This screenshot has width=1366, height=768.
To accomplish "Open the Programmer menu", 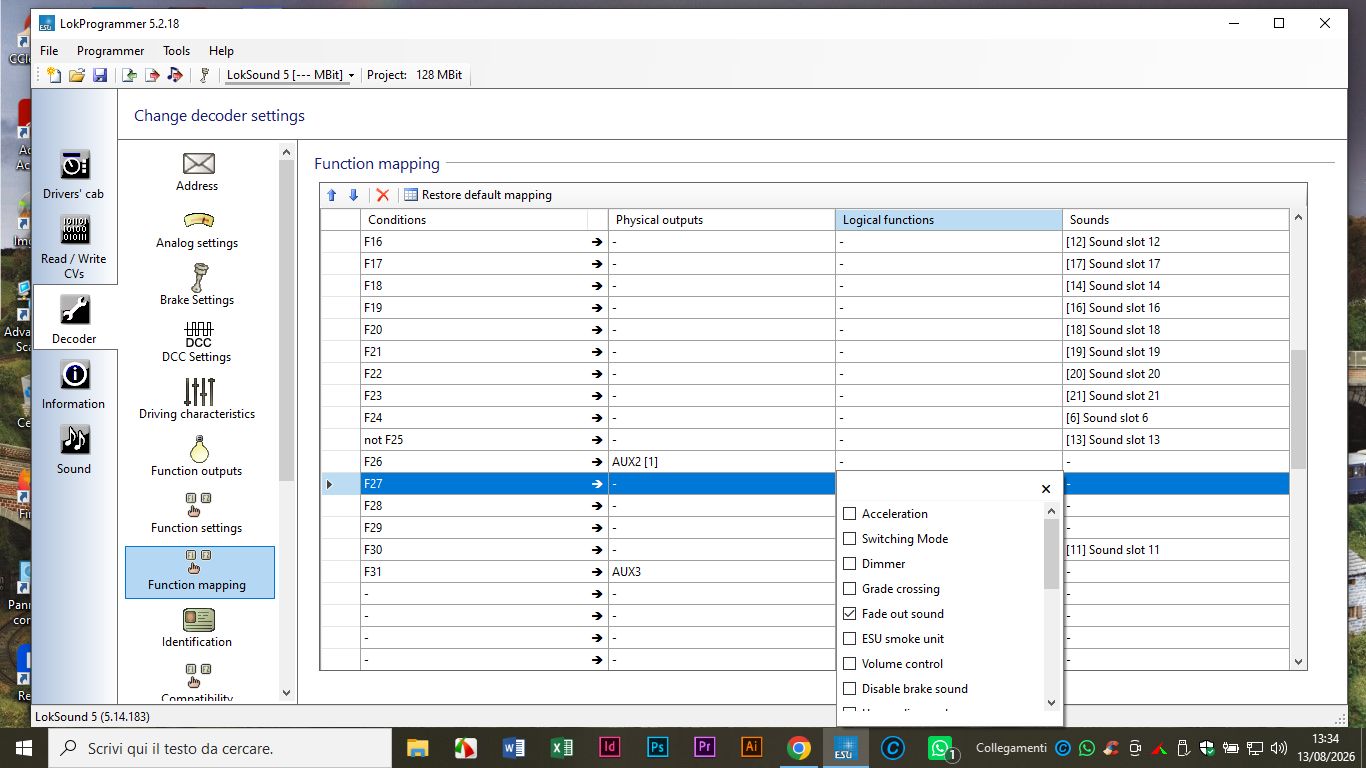I will tap(111, 51).
